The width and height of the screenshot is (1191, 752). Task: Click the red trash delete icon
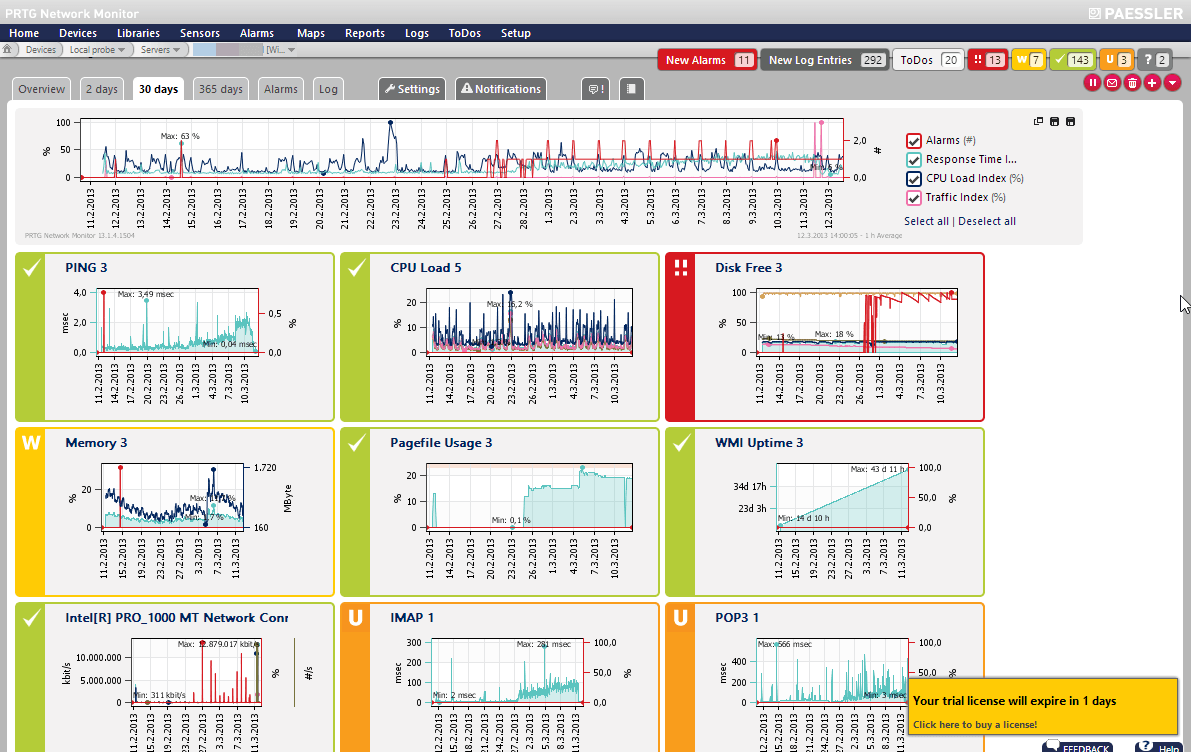(x=1132, y=83)
